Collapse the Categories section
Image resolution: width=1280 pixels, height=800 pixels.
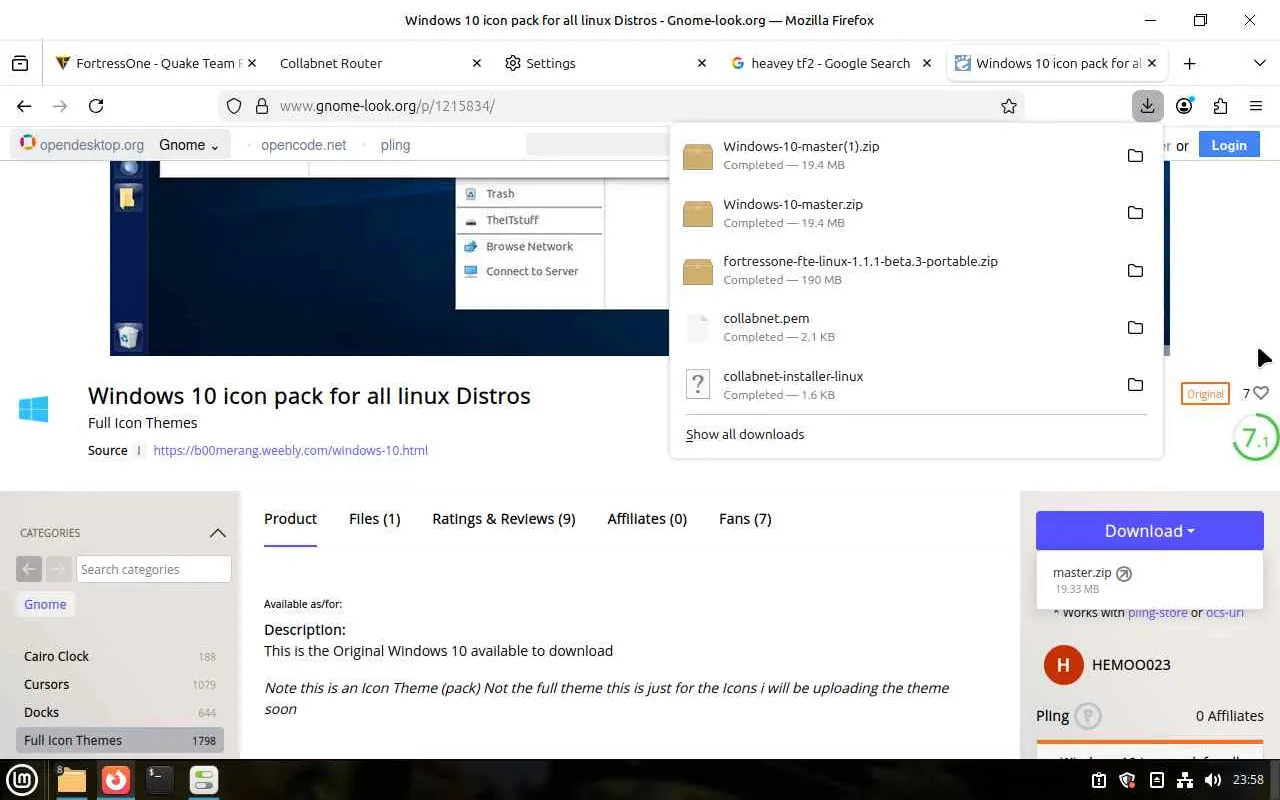(x=217, y=533)
